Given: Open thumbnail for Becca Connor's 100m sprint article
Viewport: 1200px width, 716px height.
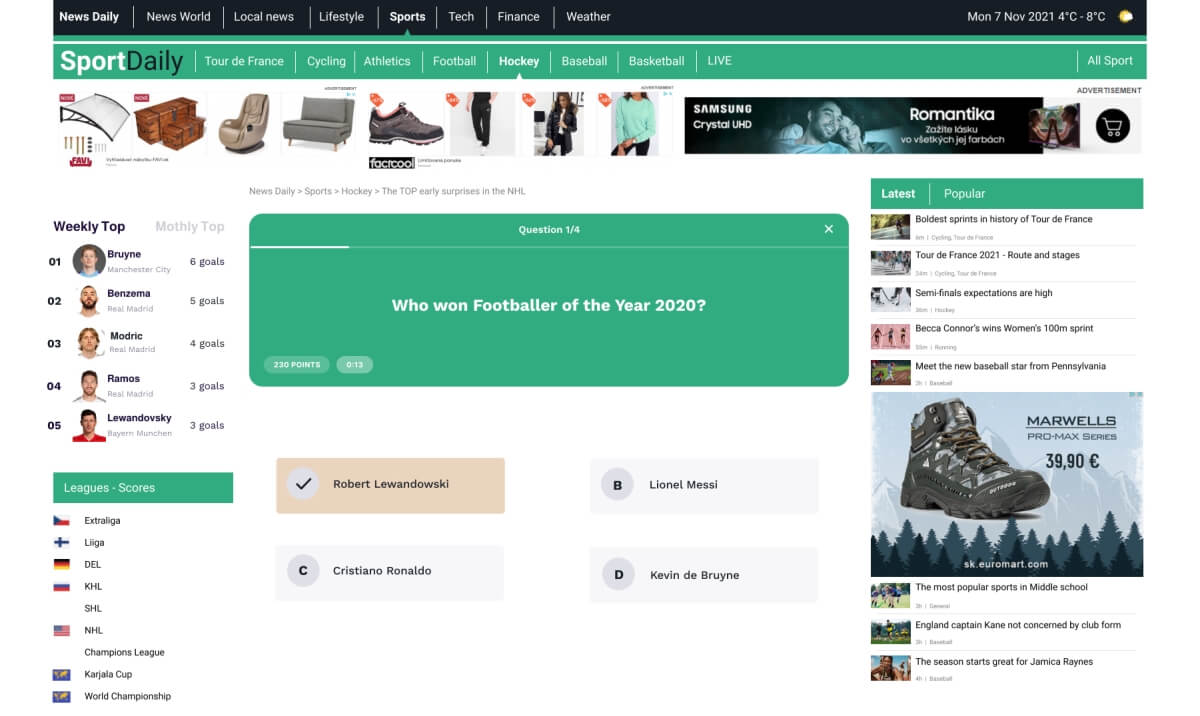Looking at the screenshot, I should (890, 336).
